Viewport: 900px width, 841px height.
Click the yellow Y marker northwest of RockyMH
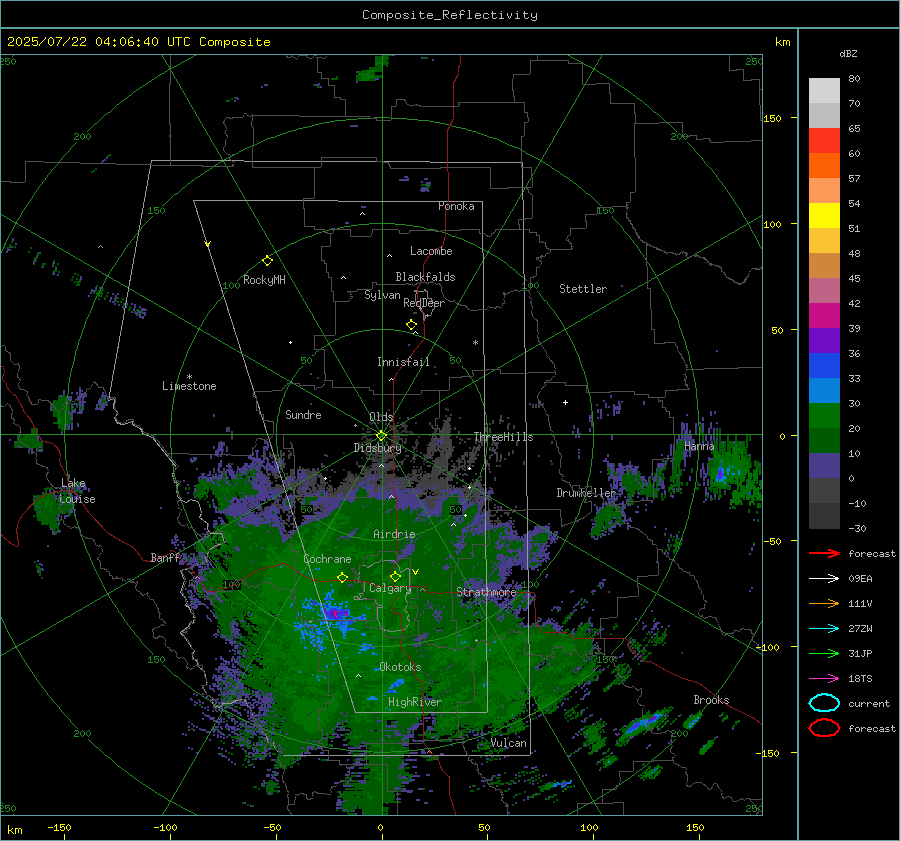pyautogui.click(x=208, y=244)
